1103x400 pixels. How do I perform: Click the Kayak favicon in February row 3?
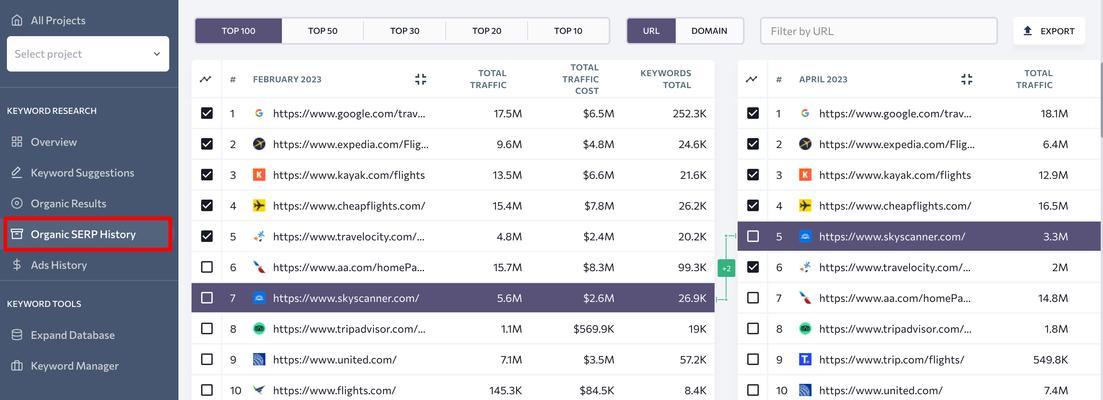tap(259, 175)
